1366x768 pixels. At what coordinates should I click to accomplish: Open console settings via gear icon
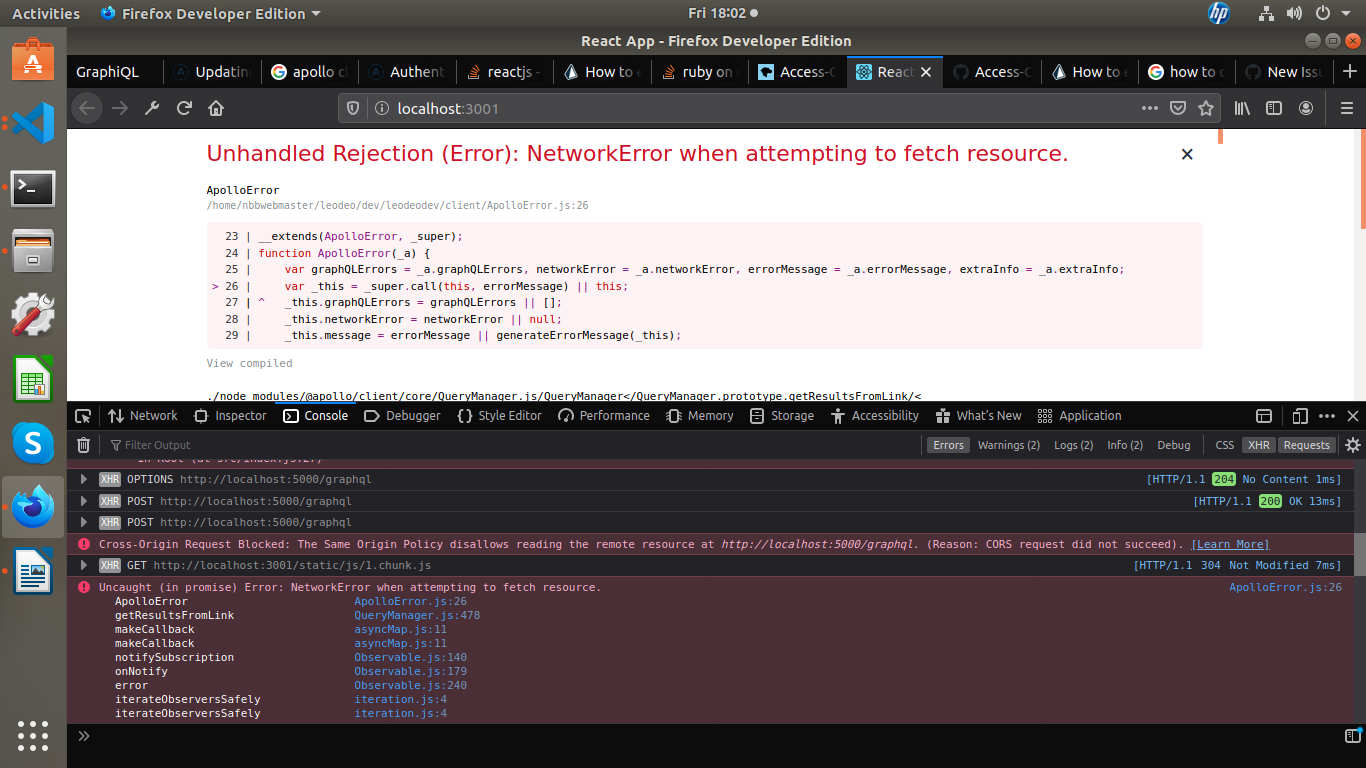click(1353, 445)
